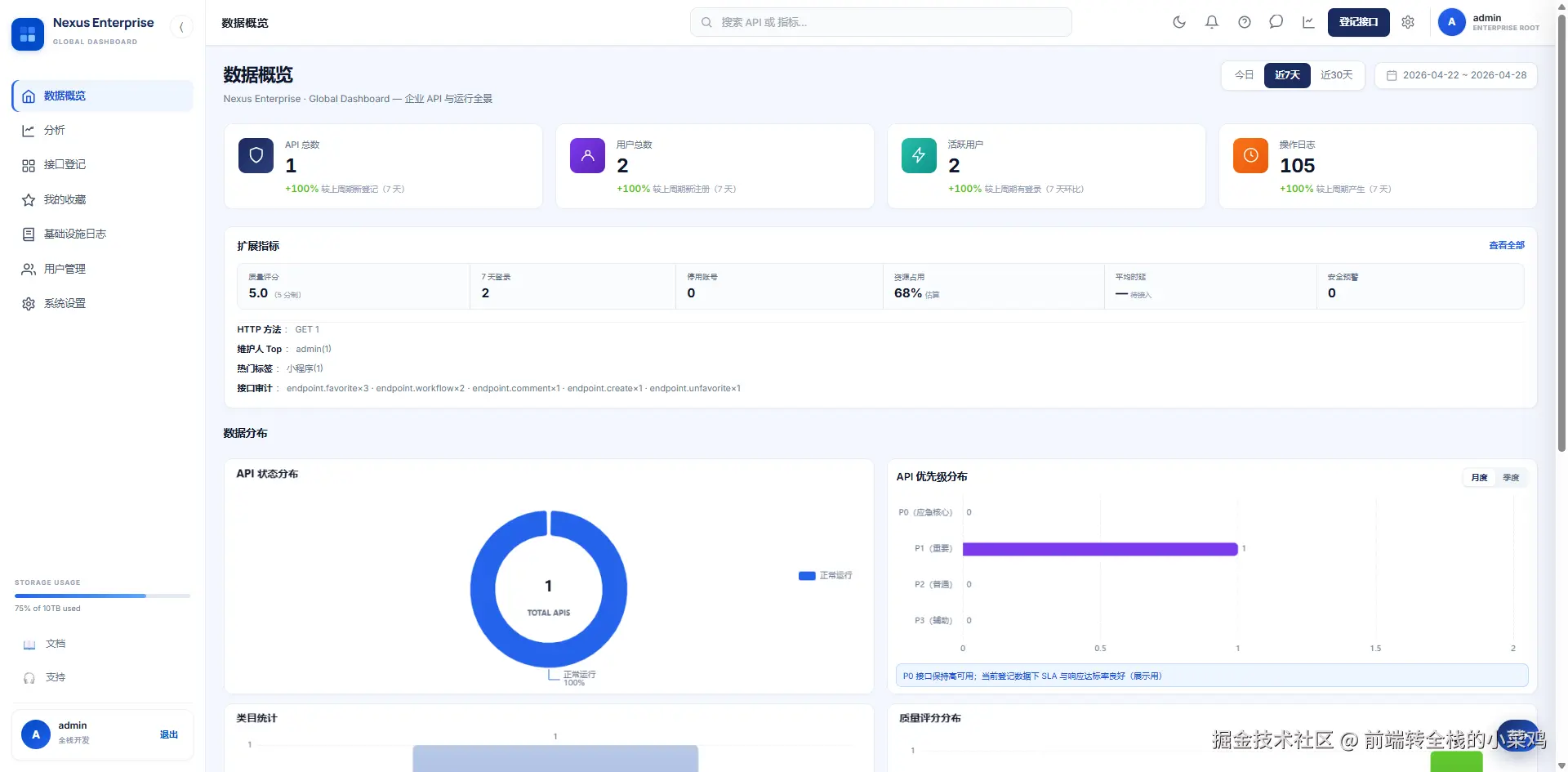The image size is (1568, 772).
Task: Click the 登记接口 button
Action: pos(1358,22)
